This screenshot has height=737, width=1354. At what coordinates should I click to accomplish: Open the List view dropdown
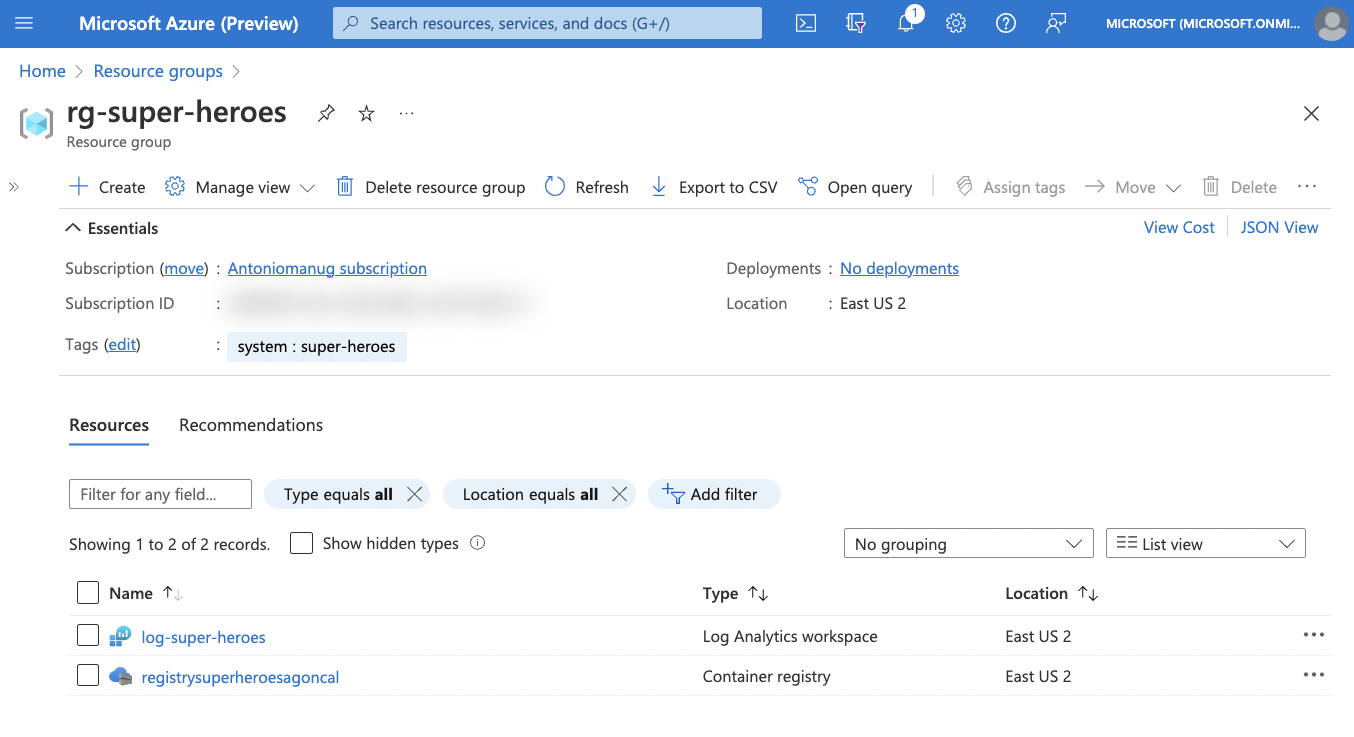[x=1206, y=544]
